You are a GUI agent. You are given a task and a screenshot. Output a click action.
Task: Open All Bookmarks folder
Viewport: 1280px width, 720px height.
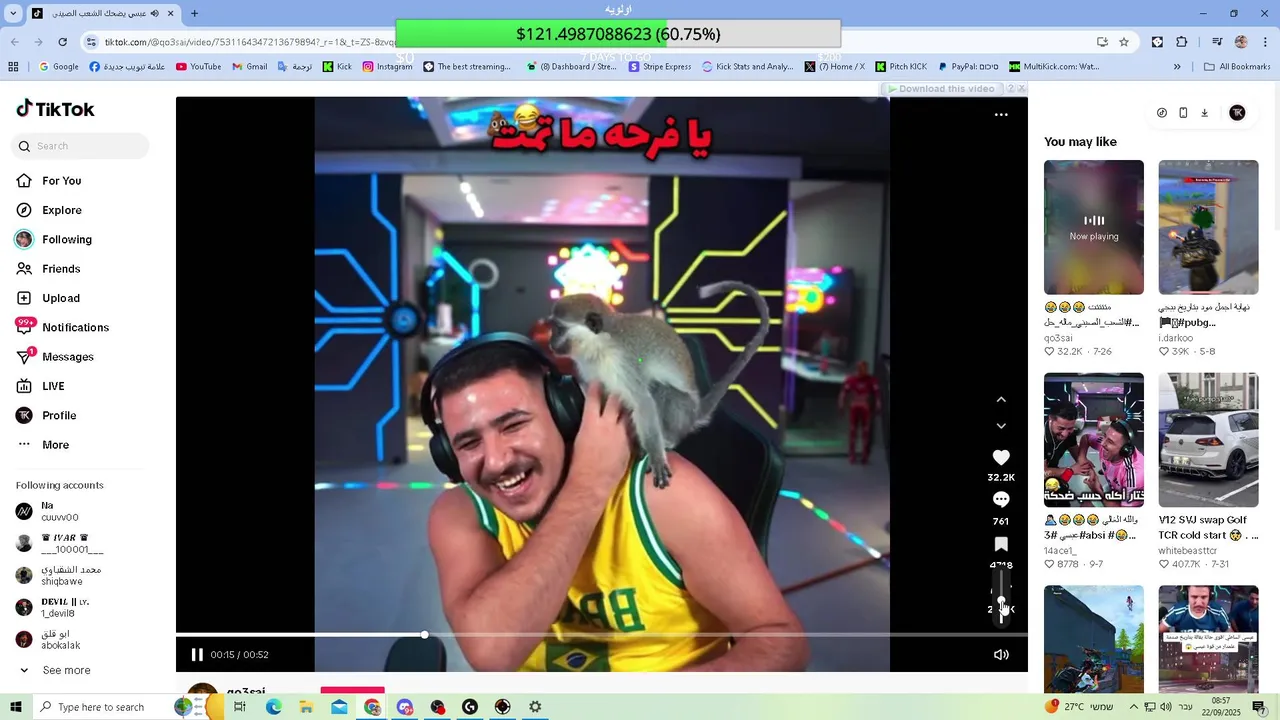point(1237,67)
